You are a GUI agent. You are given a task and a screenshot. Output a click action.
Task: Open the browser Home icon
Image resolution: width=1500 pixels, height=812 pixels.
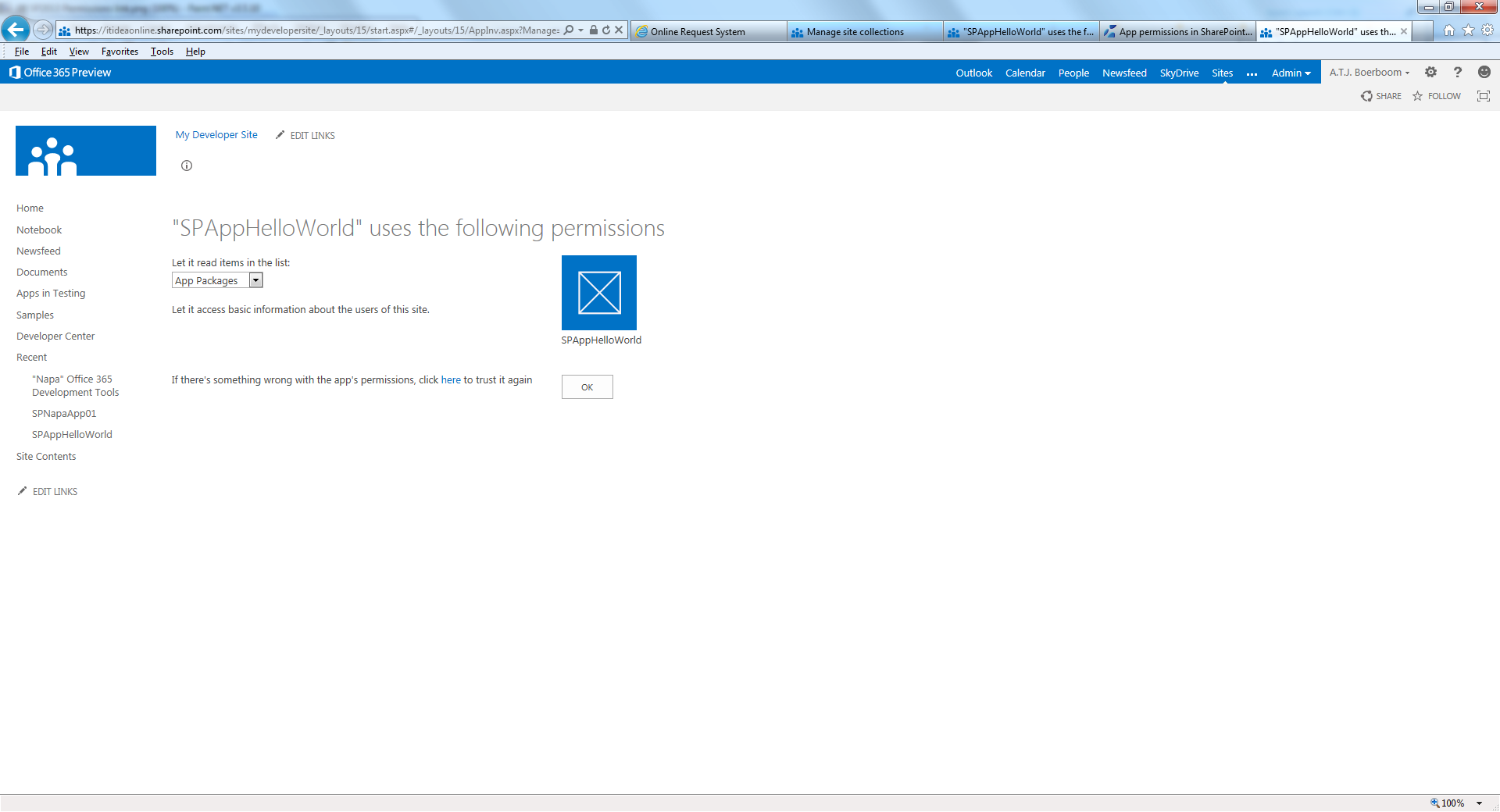tap(1449, 30)
